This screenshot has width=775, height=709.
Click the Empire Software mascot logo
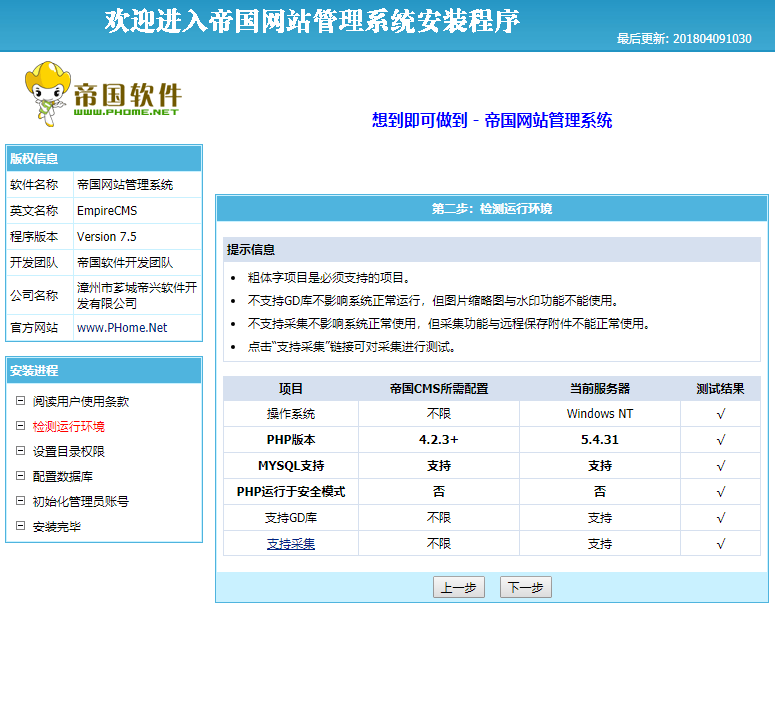click(101, 89)
